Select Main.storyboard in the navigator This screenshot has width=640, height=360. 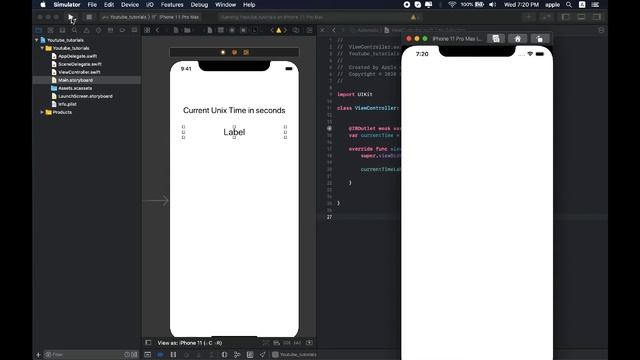click(x=75, y=80)
